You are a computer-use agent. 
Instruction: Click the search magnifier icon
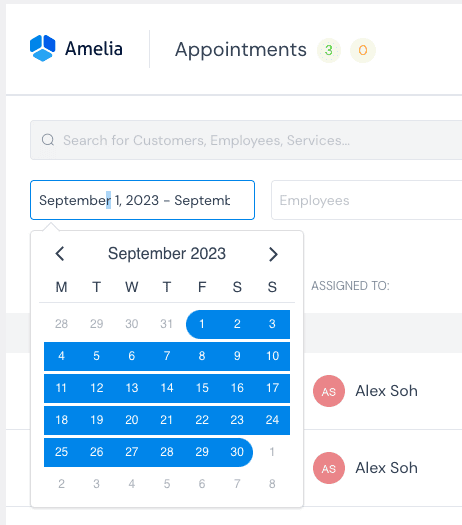click(48, 140)
